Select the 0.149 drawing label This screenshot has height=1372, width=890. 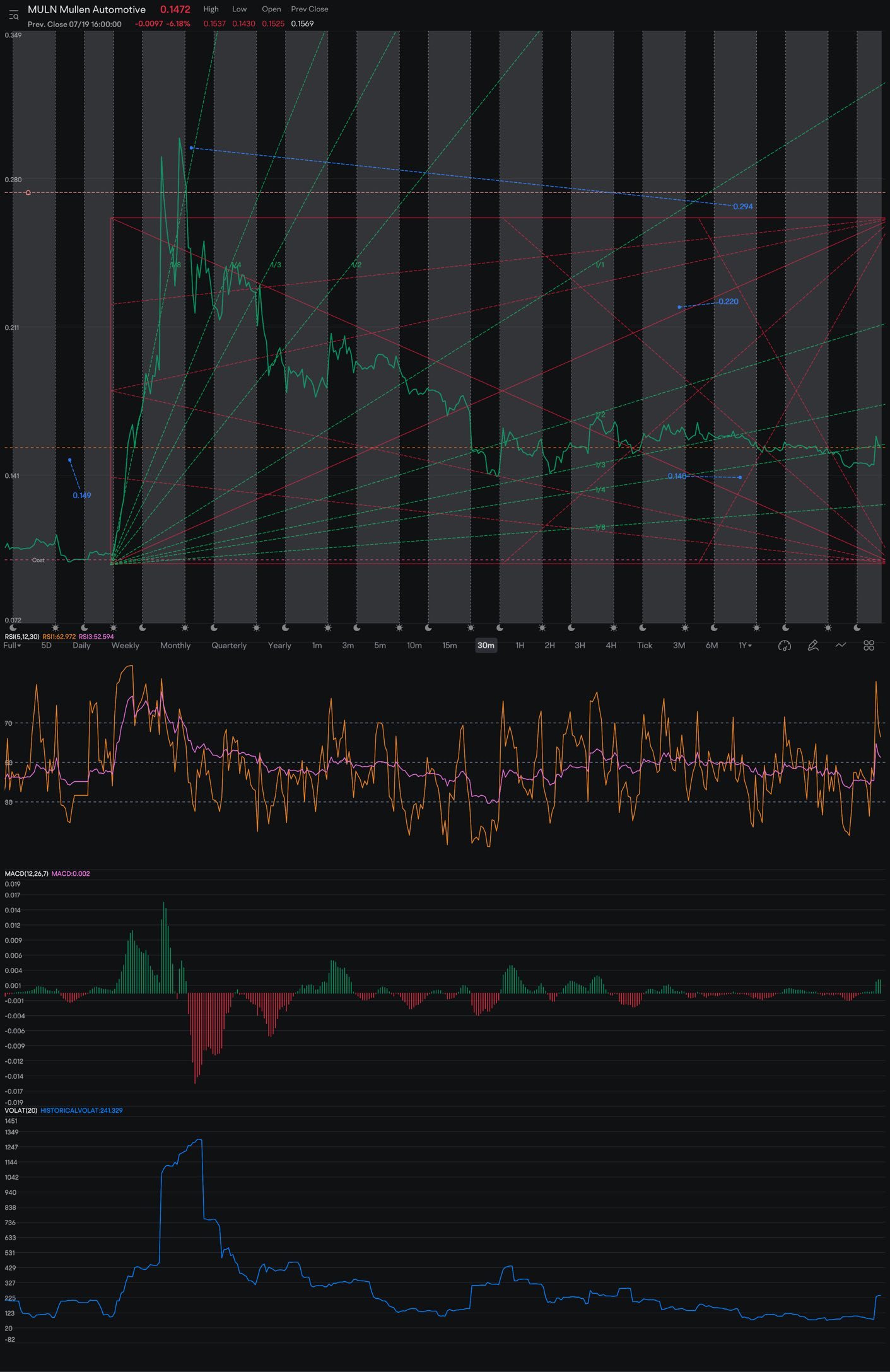pyautogui.click(x=81, y=496)
